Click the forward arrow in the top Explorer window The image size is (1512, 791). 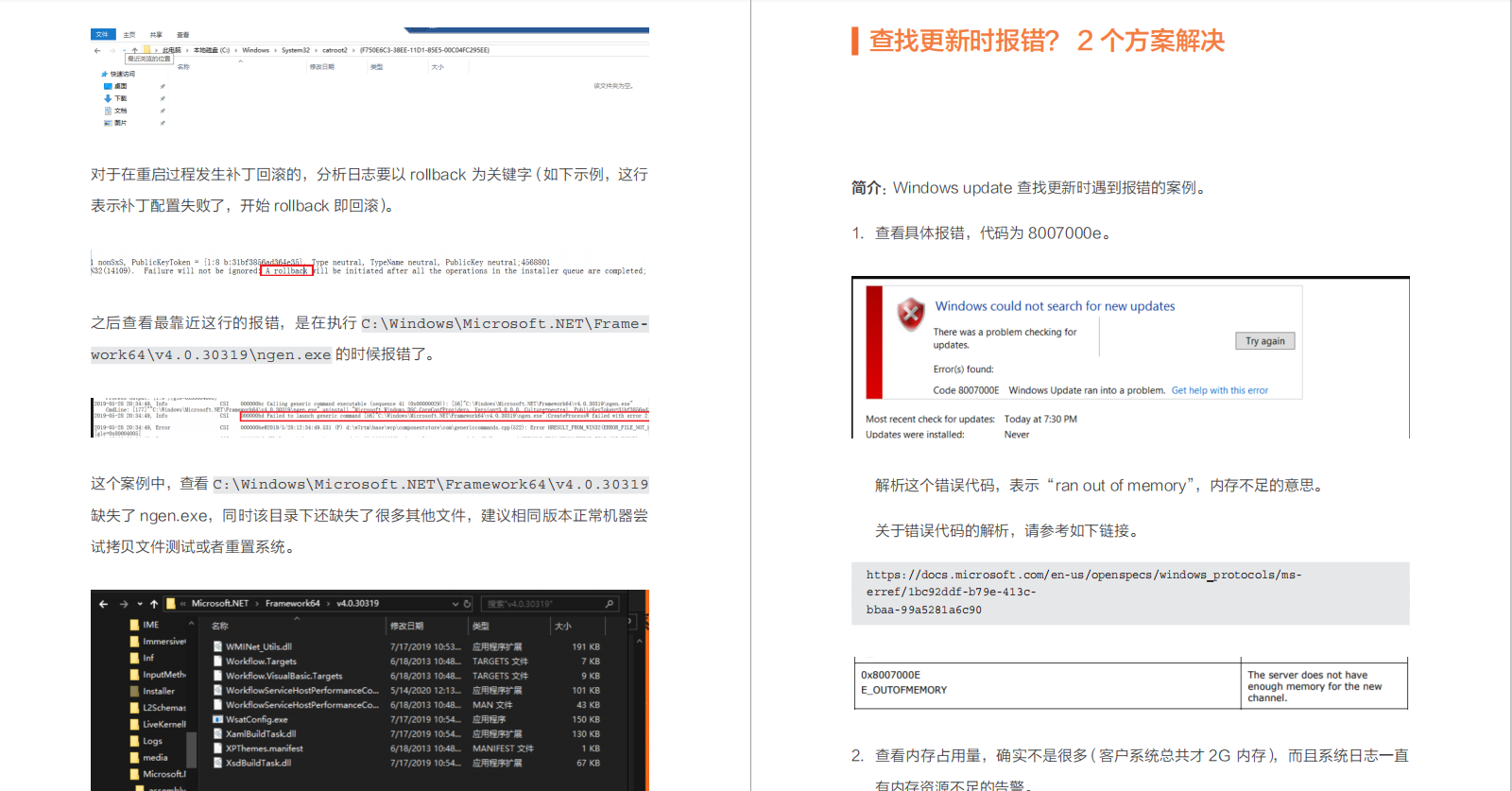112,50
